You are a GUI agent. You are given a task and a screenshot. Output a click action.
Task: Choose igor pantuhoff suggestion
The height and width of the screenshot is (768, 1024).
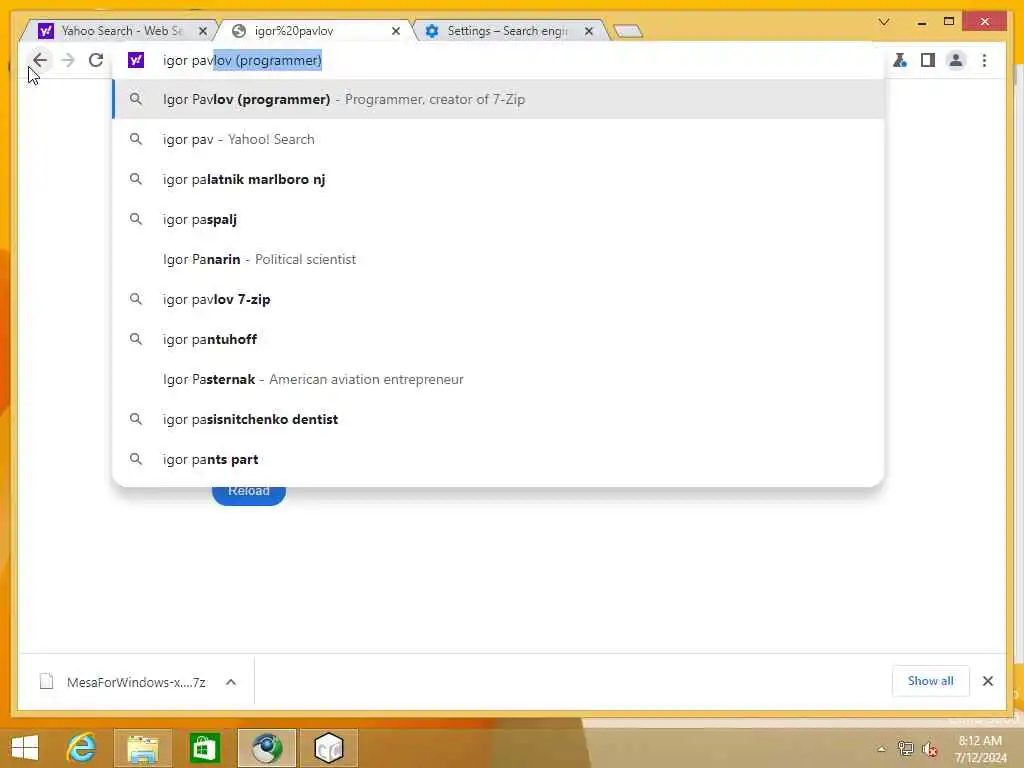498,339
